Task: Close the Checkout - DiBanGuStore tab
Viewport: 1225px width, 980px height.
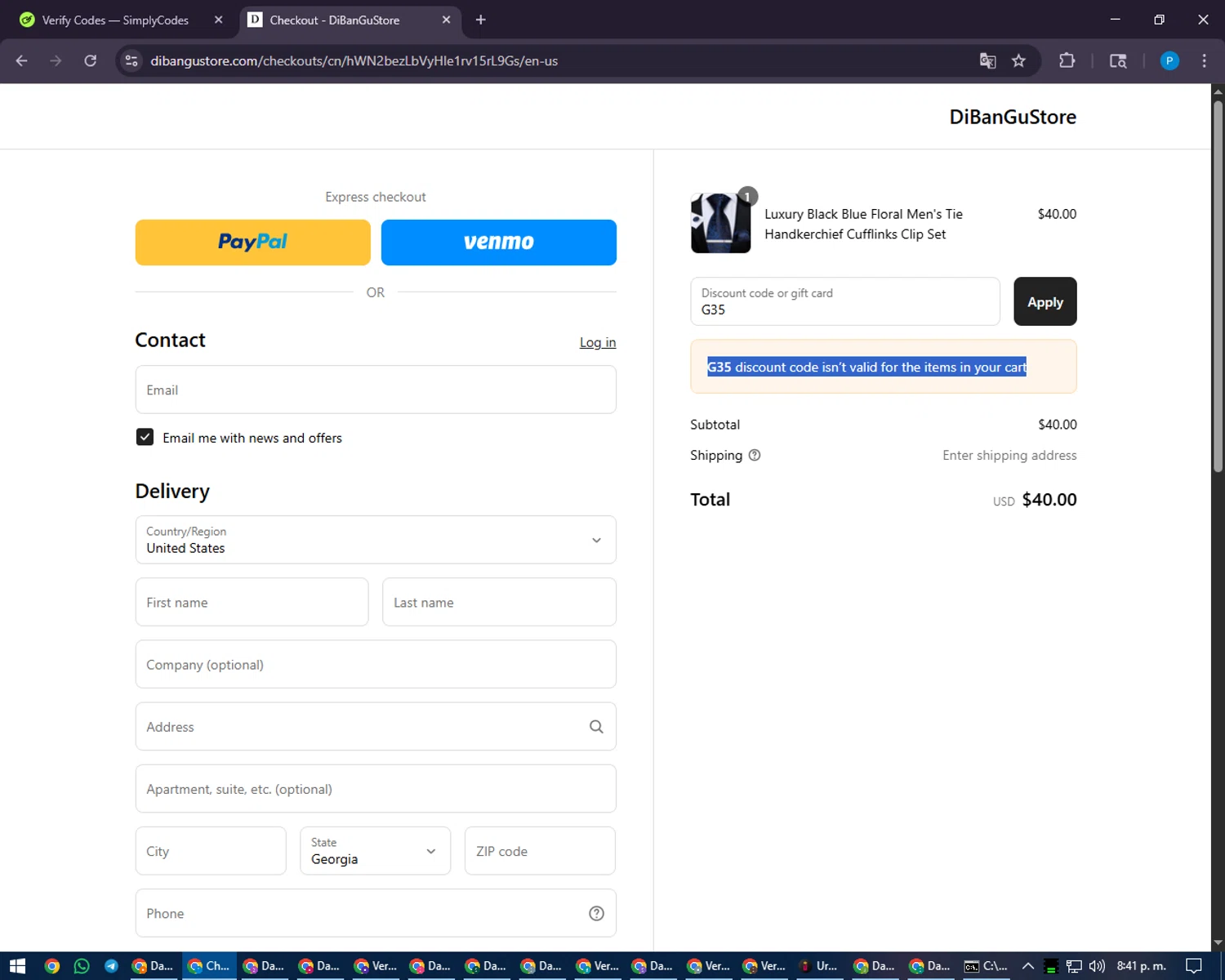Action: coord(446,20)
